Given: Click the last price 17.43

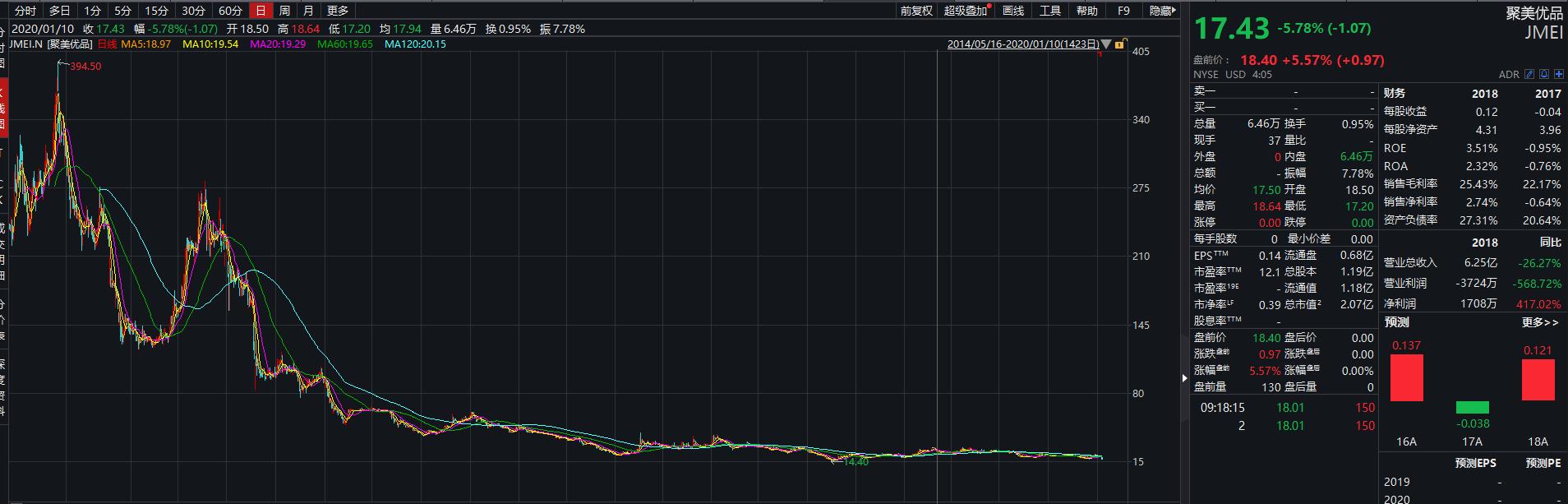Looking at the screenshot, I should pyautogui.click(x=1231, y=29).
